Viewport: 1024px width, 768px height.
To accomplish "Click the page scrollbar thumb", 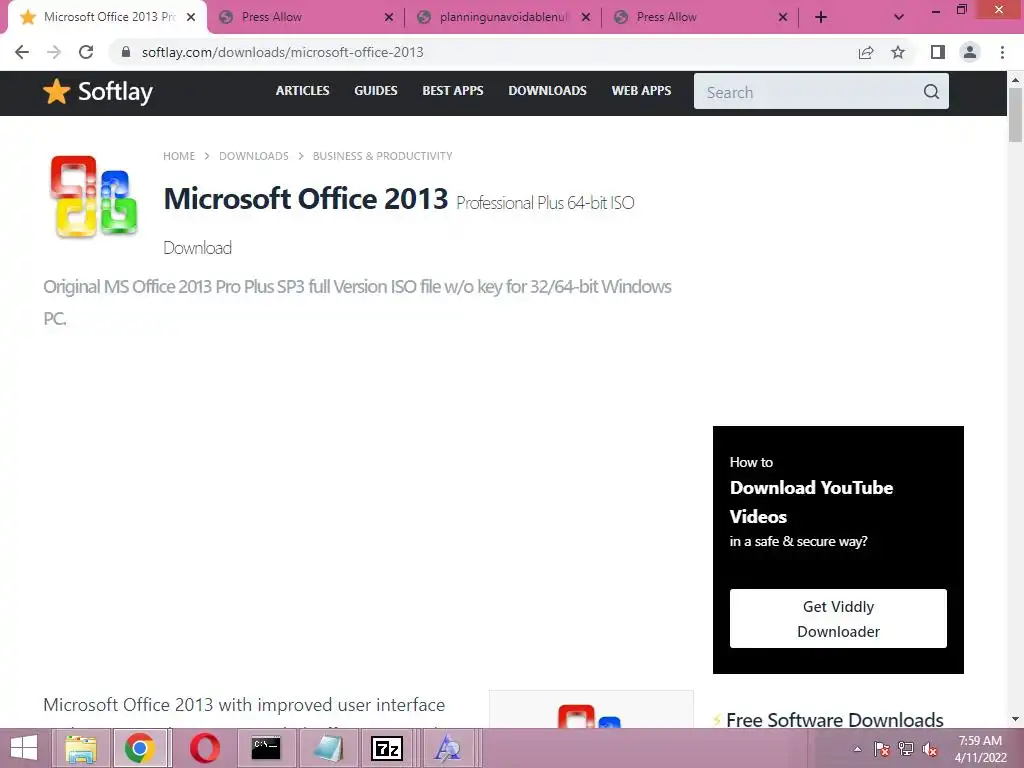I will [x=1015, y=115].
